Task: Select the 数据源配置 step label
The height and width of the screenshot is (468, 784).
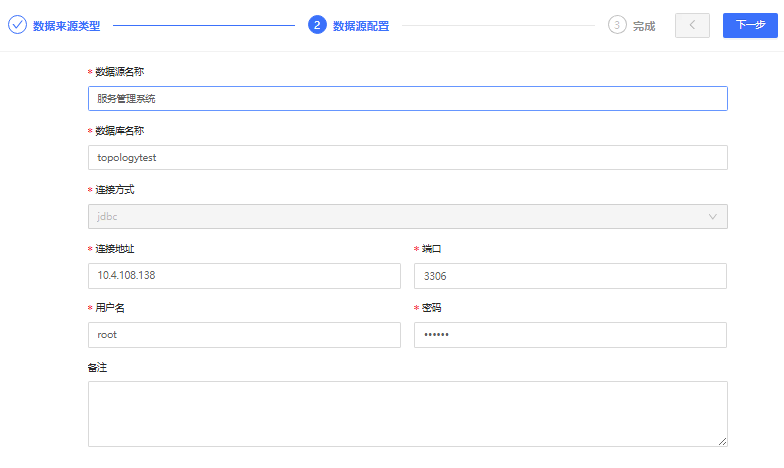Action: click(x=361, y=26)
